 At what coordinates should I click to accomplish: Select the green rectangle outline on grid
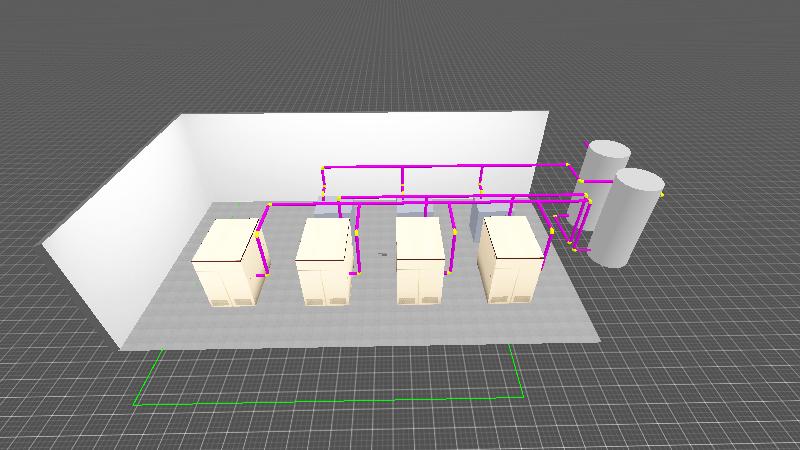(x=327, y=402)
